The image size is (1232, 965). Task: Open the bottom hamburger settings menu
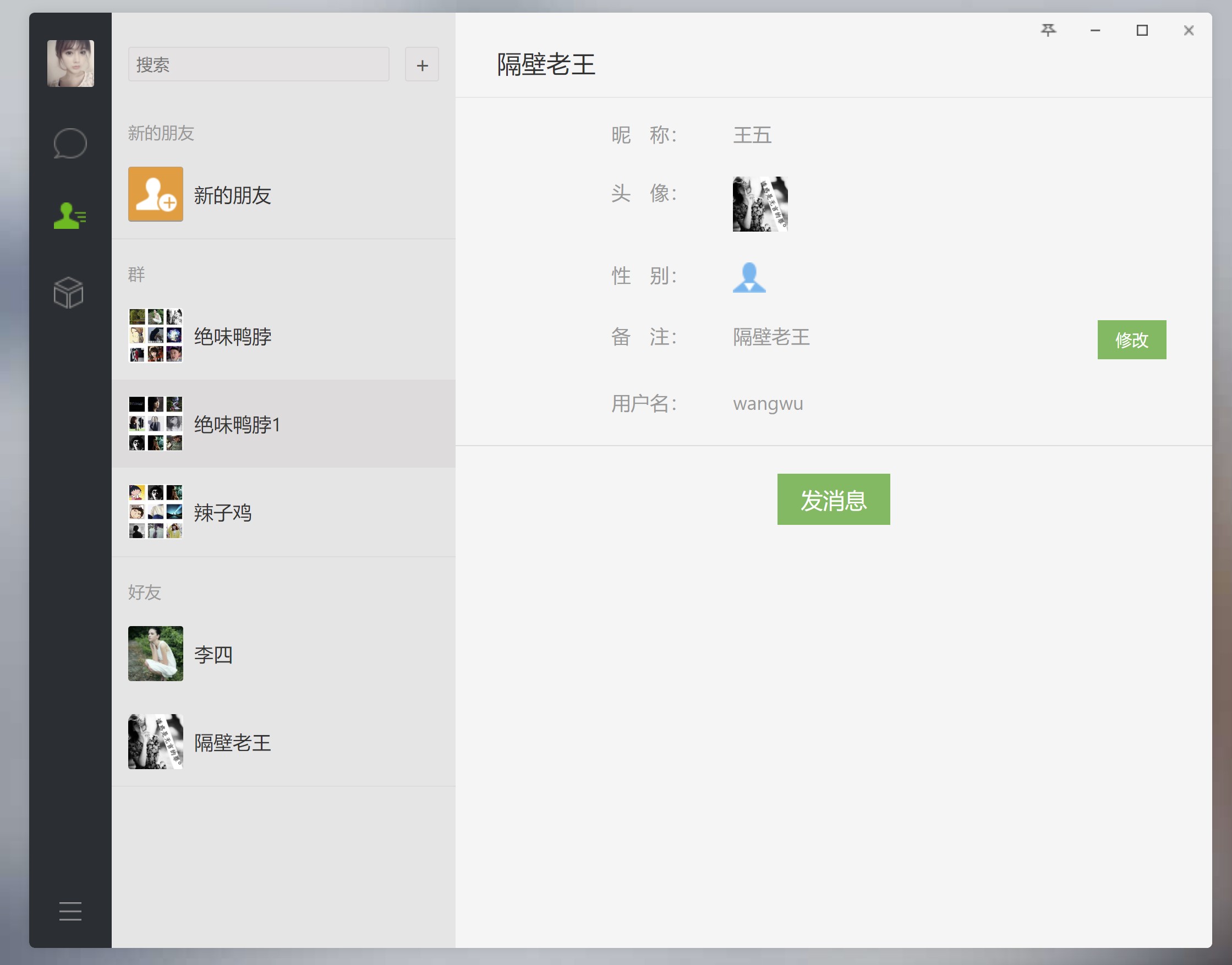[x=69, y=912]
